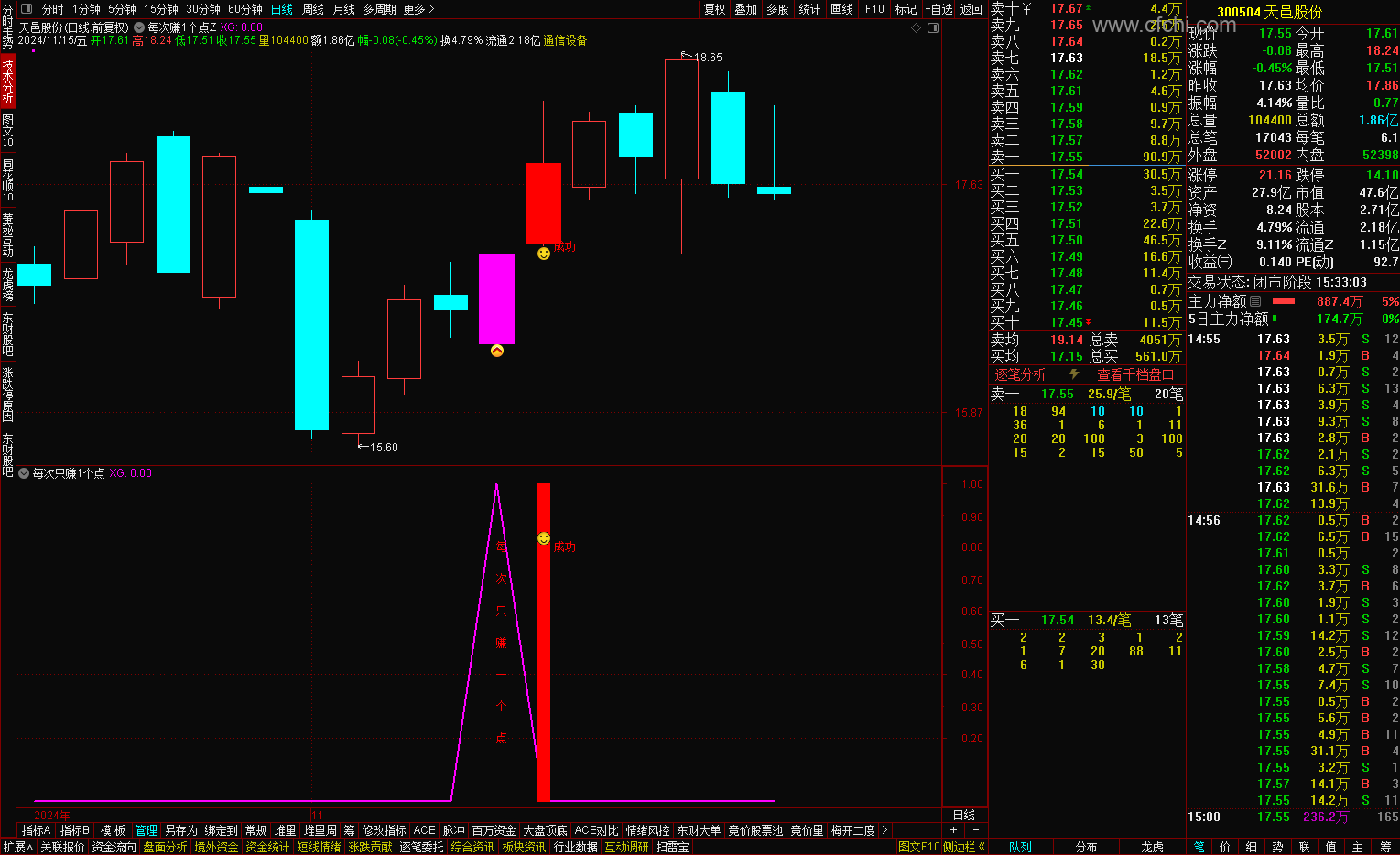Image resolution: width=1400 pixels, height=855 pixels.
Task: Open 扫雷宝 bottom tab
Action: [x=673, y=847]
